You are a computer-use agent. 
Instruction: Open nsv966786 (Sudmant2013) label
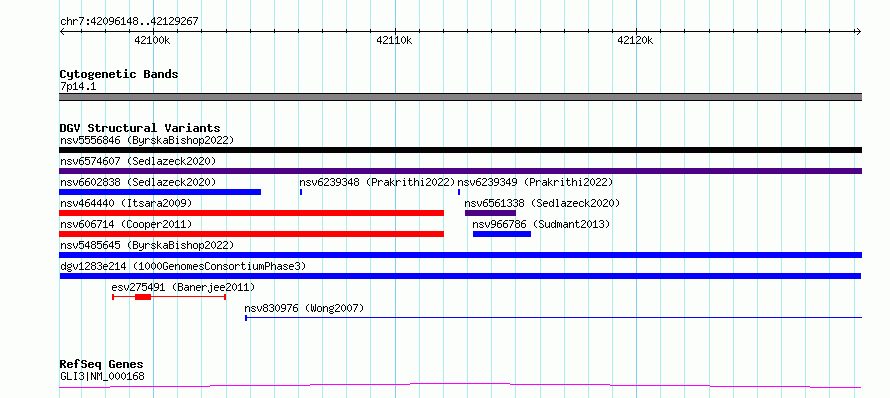(541, 224)
